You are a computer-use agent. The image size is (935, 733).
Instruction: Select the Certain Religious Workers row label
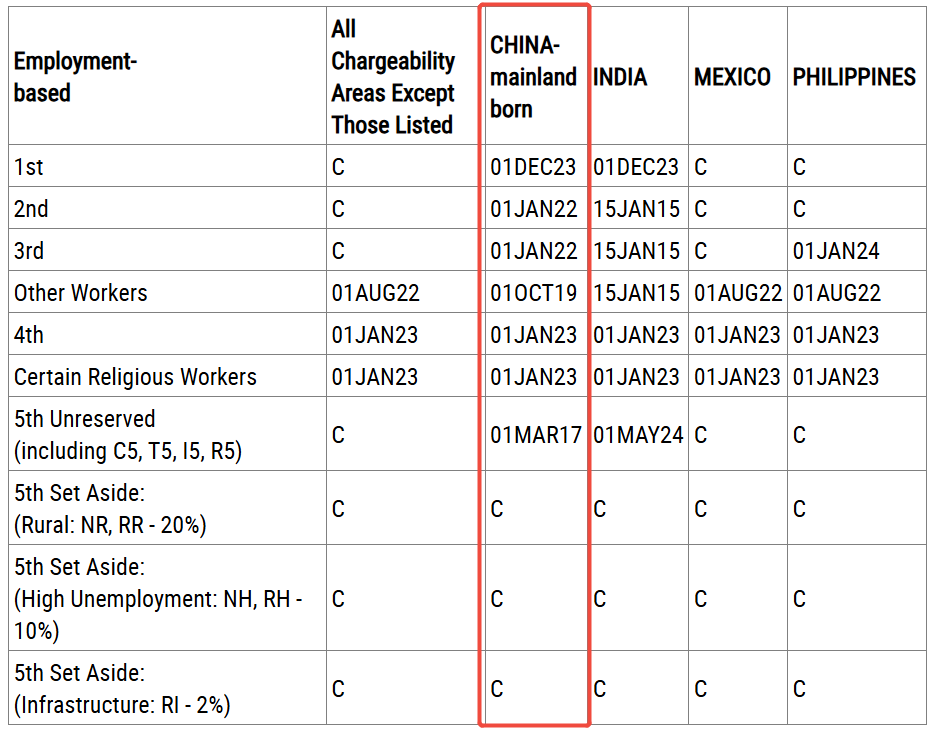click(x=135, y=377)
